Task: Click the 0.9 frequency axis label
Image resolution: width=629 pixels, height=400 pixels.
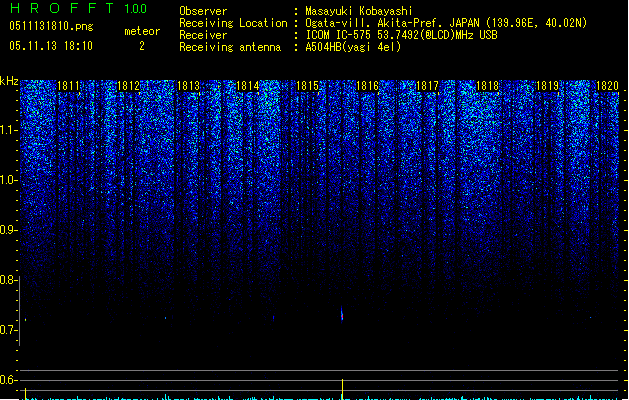Action: pos(9,230)
